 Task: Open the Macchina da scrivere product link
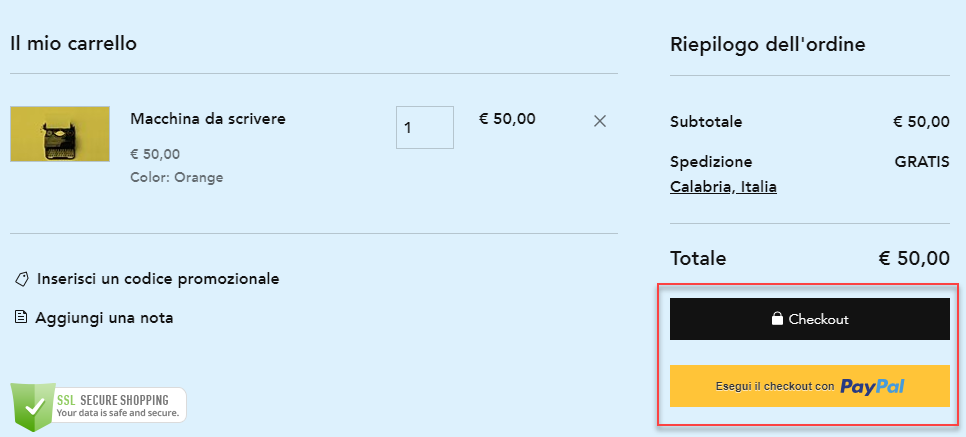208,119
